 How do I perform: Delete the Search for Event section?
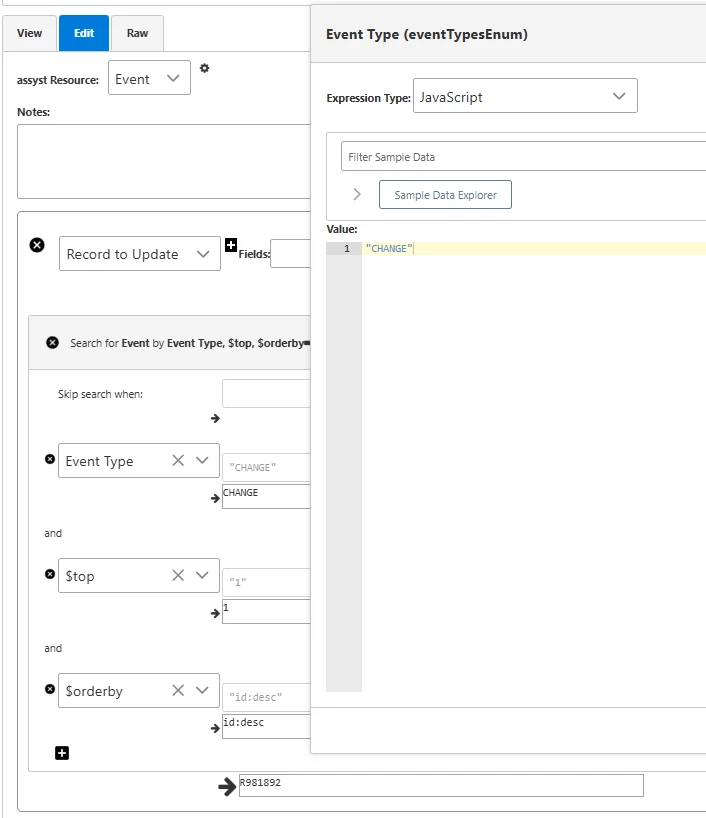click(52, 343)
